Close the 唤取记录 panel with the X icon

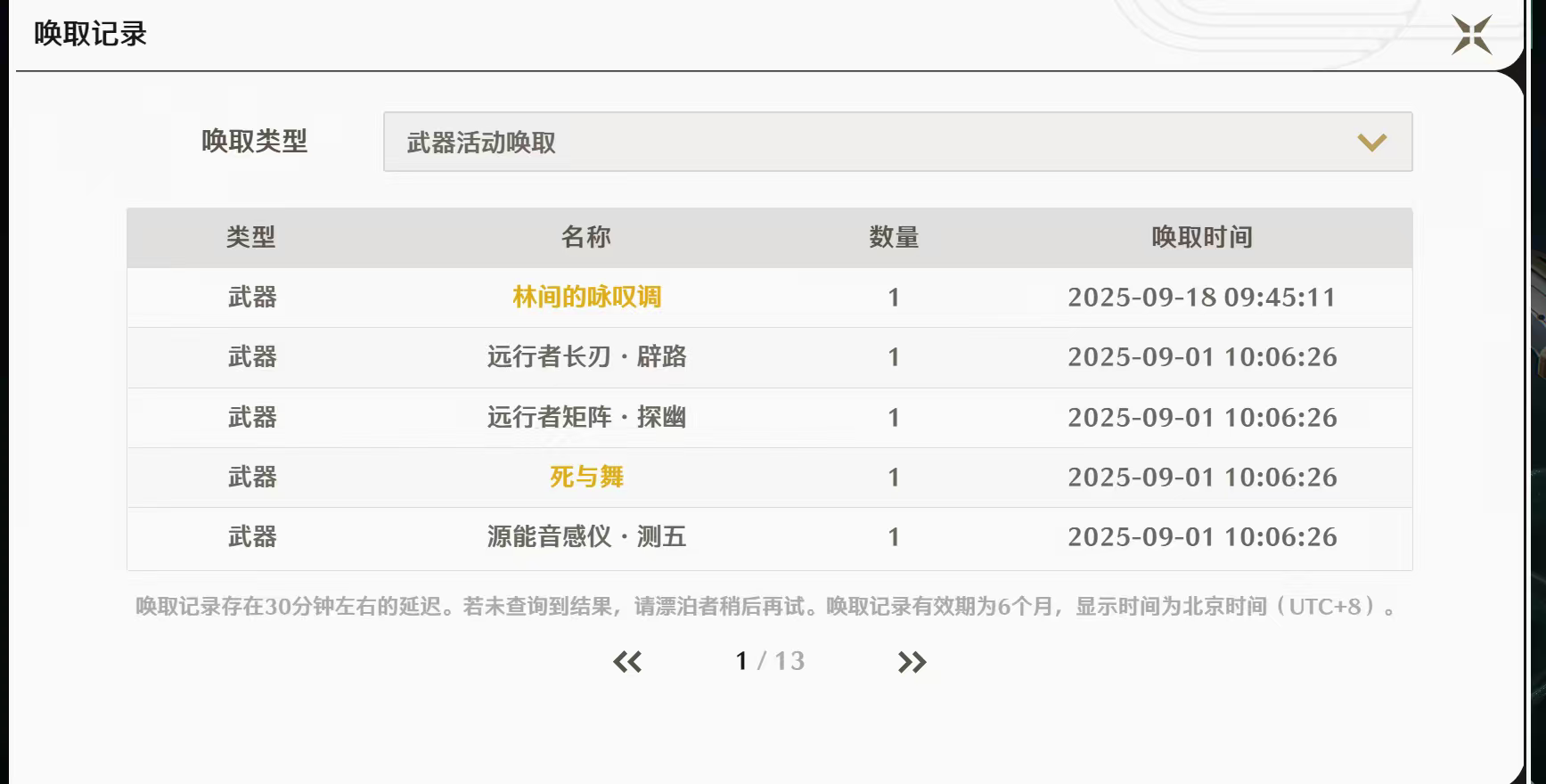(1471, 36)
